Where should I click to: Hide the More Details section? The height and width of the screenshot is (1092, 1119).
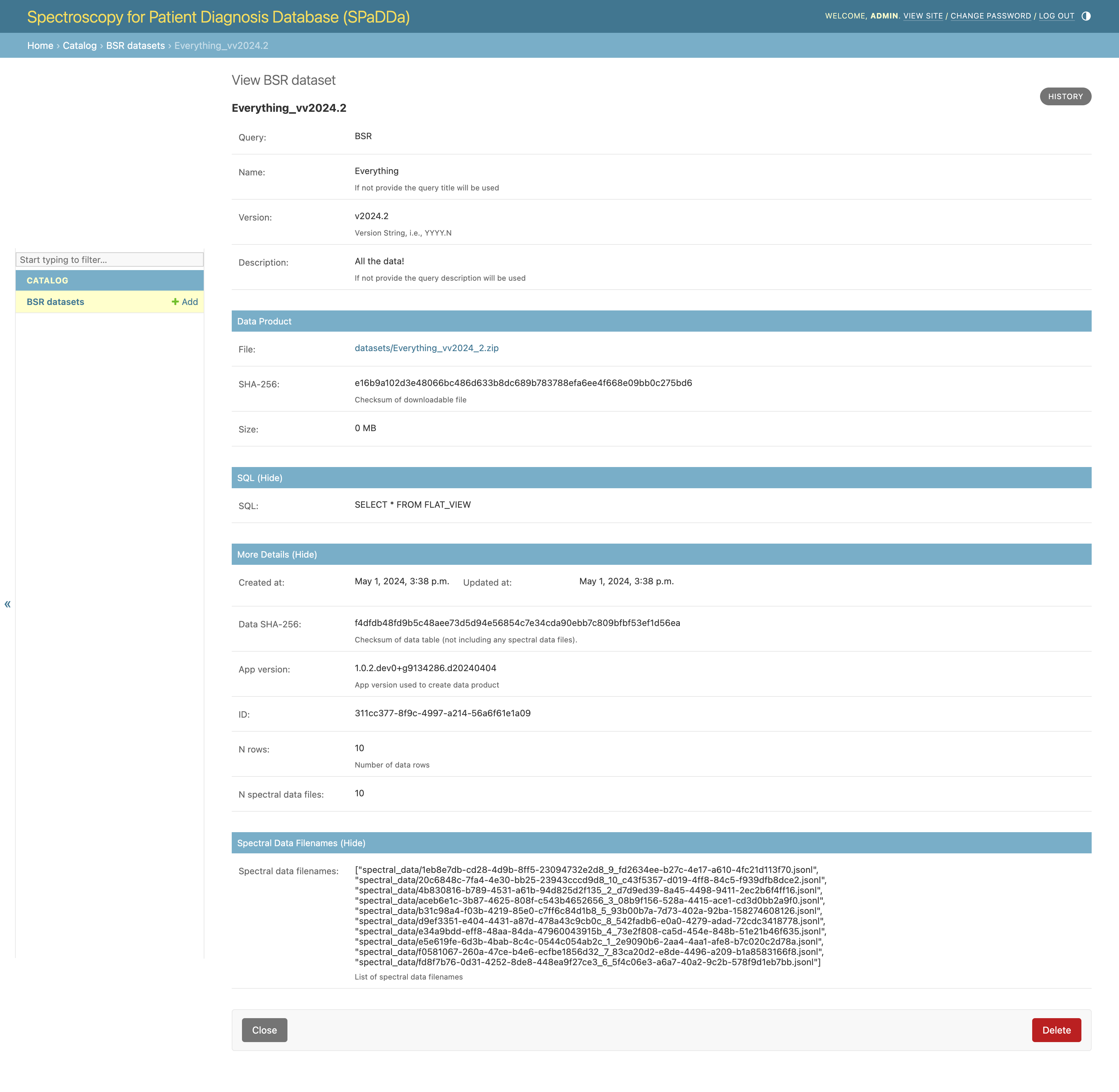(305, 555)
